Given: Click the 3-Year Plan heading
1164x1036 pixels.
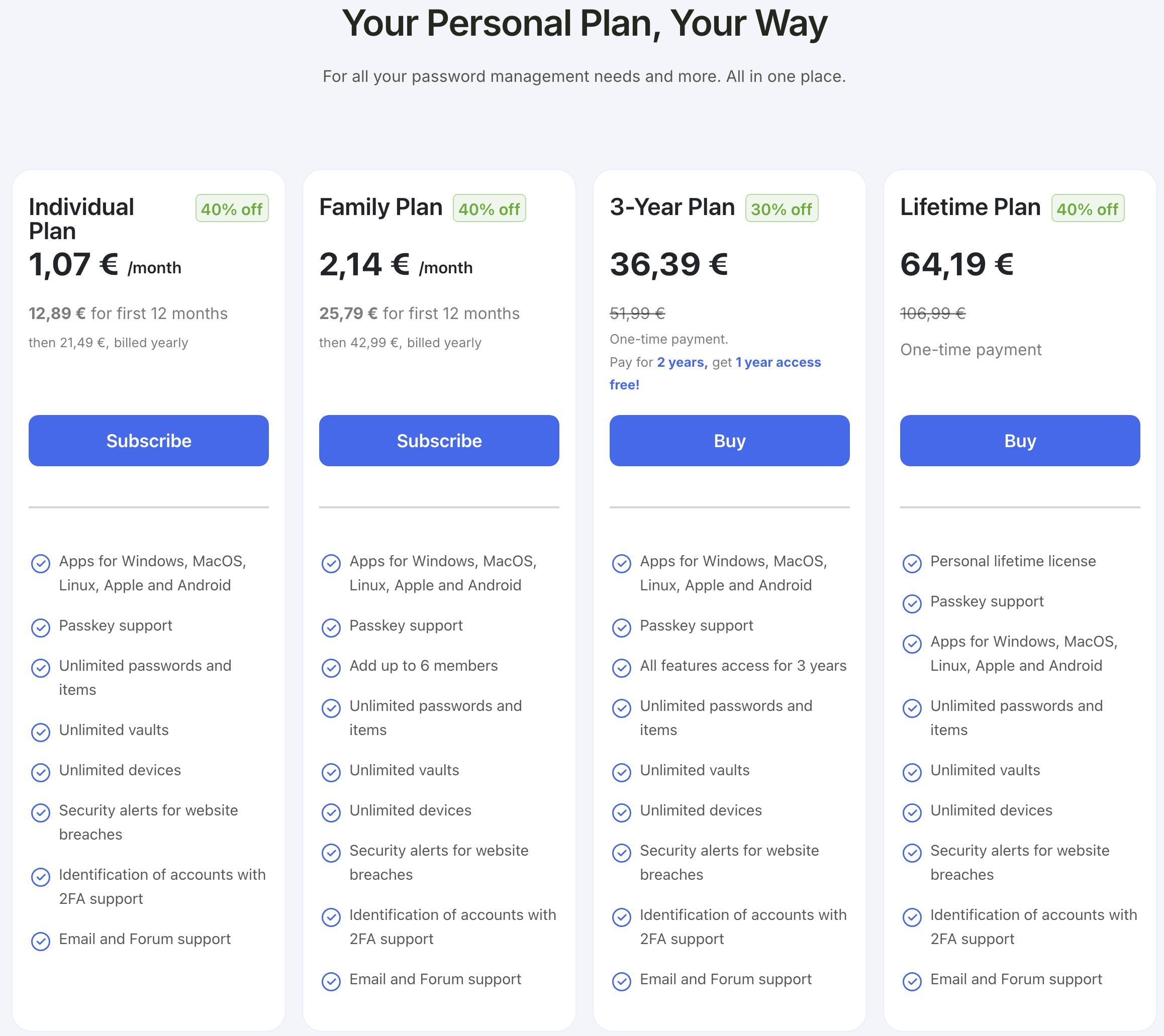Looking at the screenshot, I should click(672, 207).
